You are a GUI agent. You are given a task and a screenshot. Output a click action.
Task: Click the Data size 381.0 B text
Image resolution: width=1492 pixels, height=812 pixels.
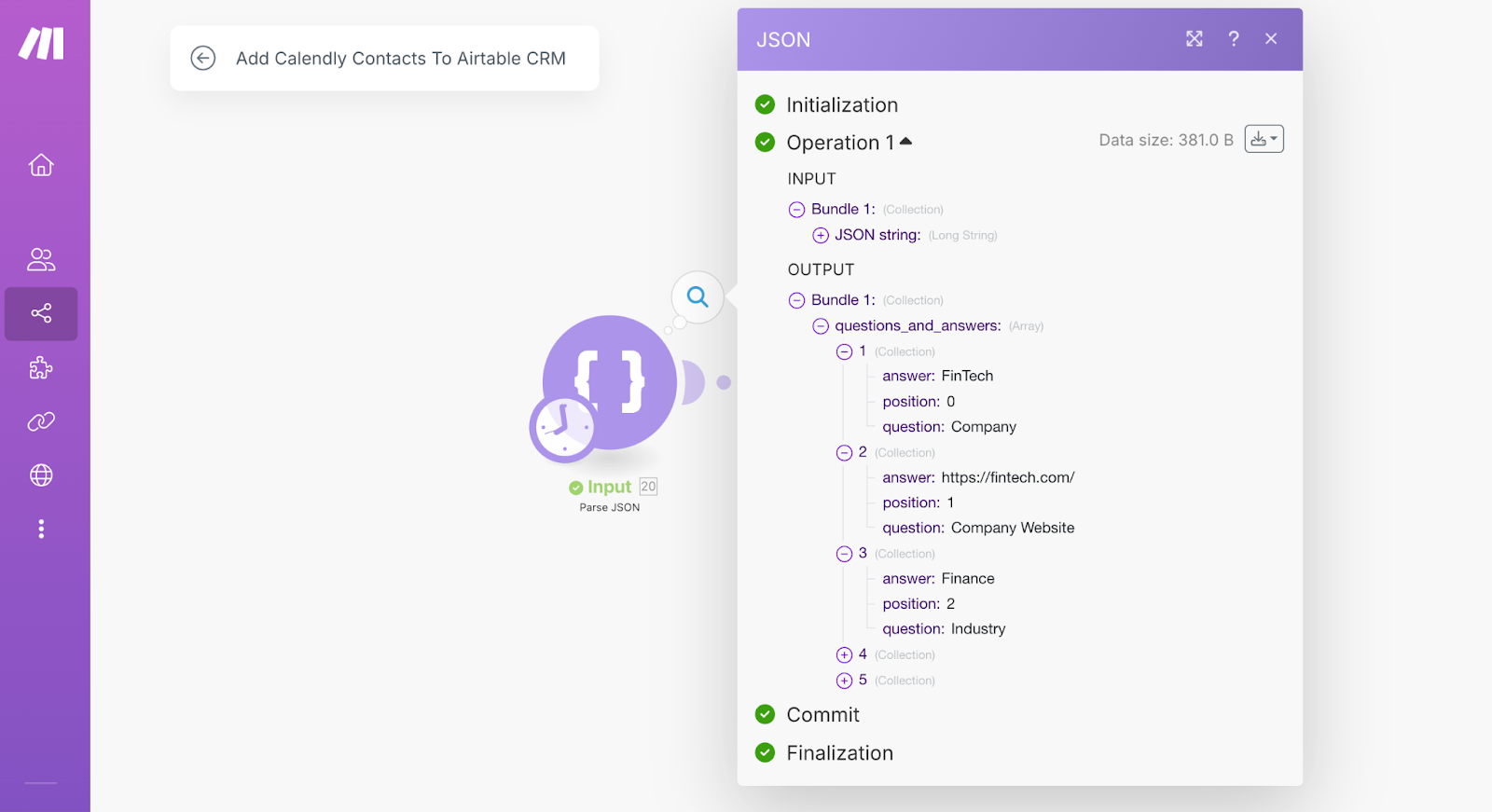(1166, 140)
